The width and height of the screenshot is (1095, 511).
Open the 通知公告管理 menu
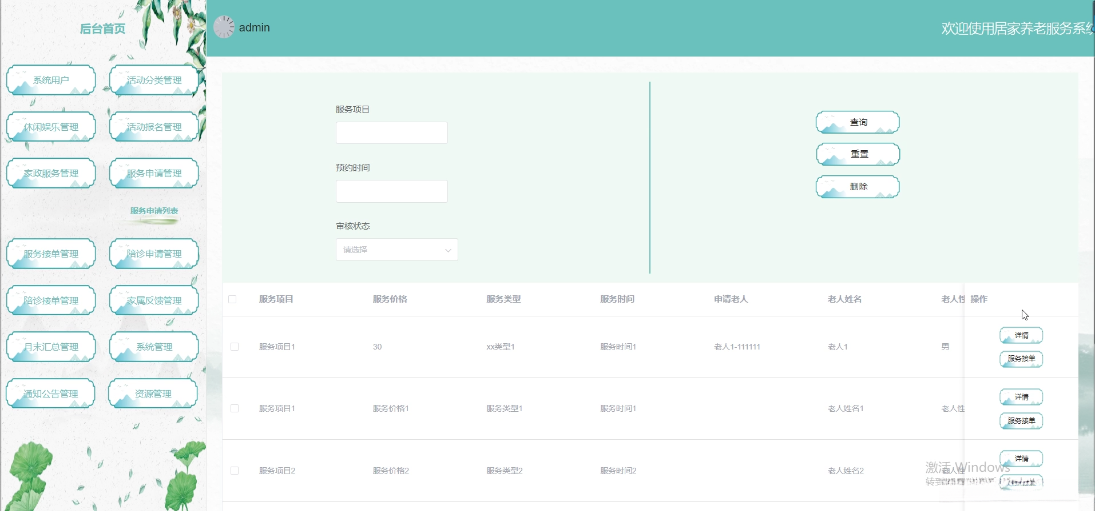[51, 394]
